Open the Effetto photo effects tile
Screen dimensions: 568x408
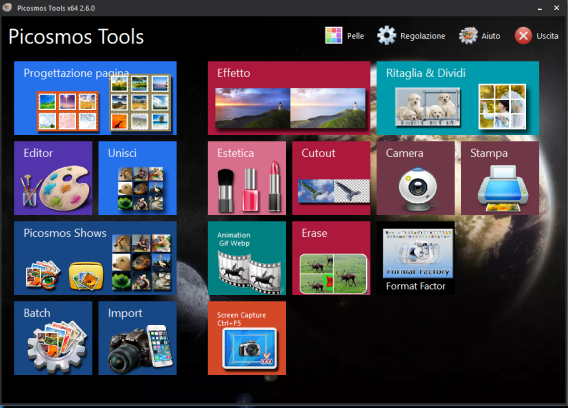pos(289,98)
